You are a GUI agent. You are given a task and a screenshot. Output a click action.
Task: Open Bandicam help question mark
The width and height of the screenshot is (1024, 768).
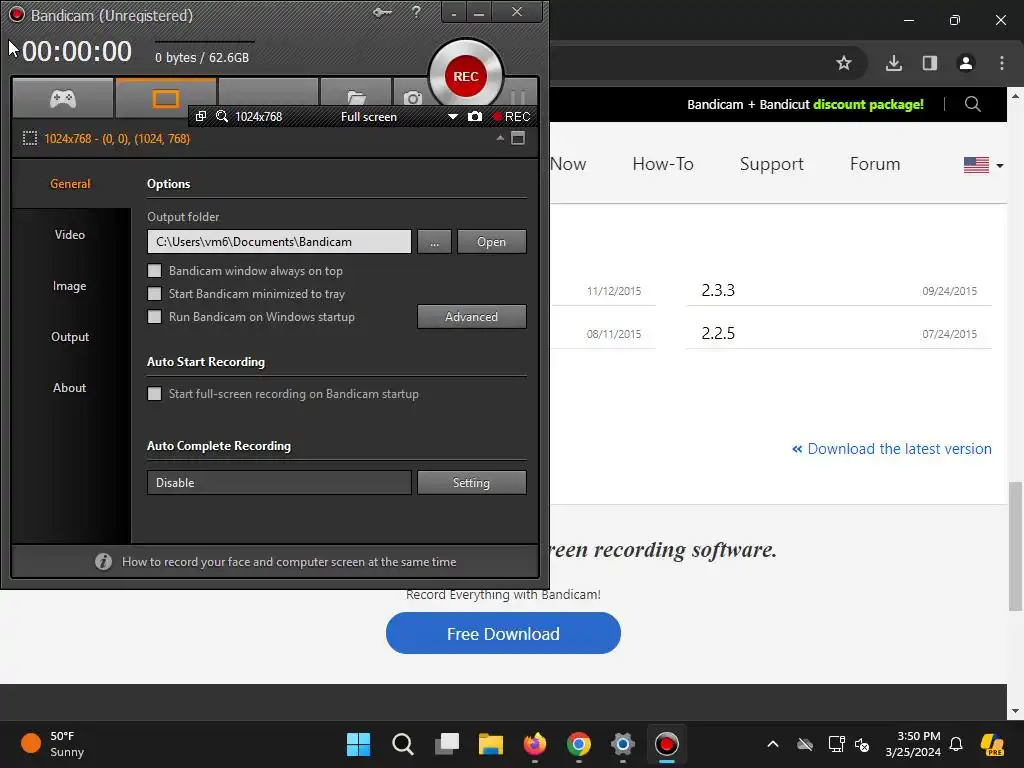click(x=416, y=12)
